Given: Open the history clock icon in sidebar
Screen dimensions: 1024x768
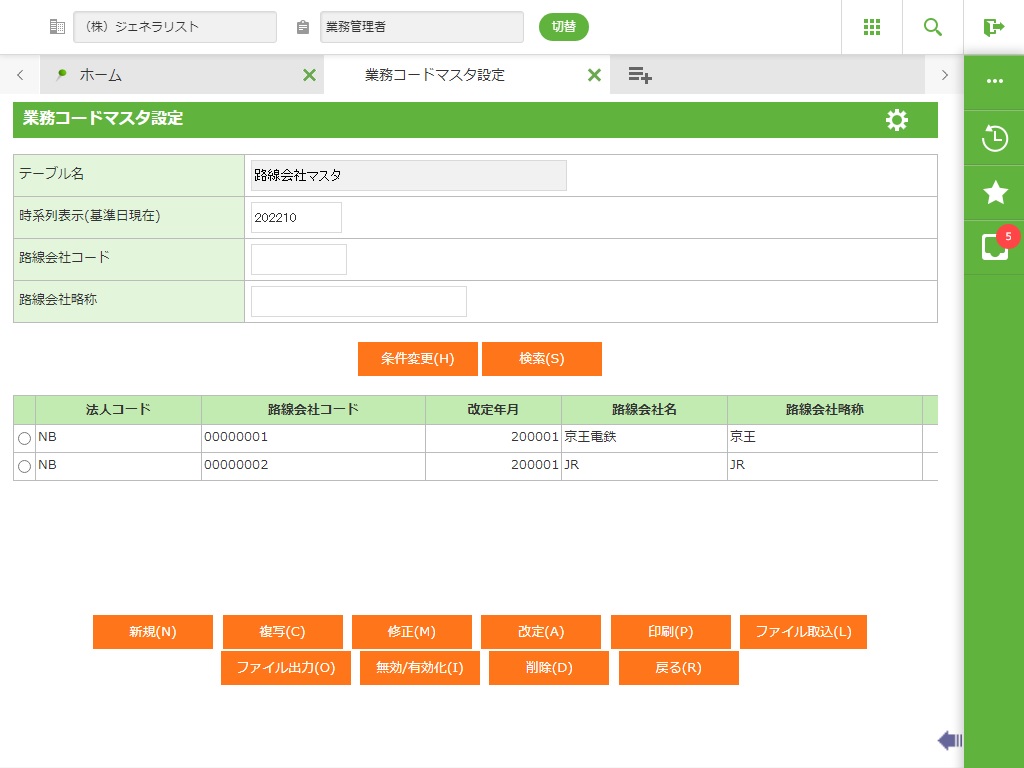Looking at the screenshot, I should tap(994, 138).
